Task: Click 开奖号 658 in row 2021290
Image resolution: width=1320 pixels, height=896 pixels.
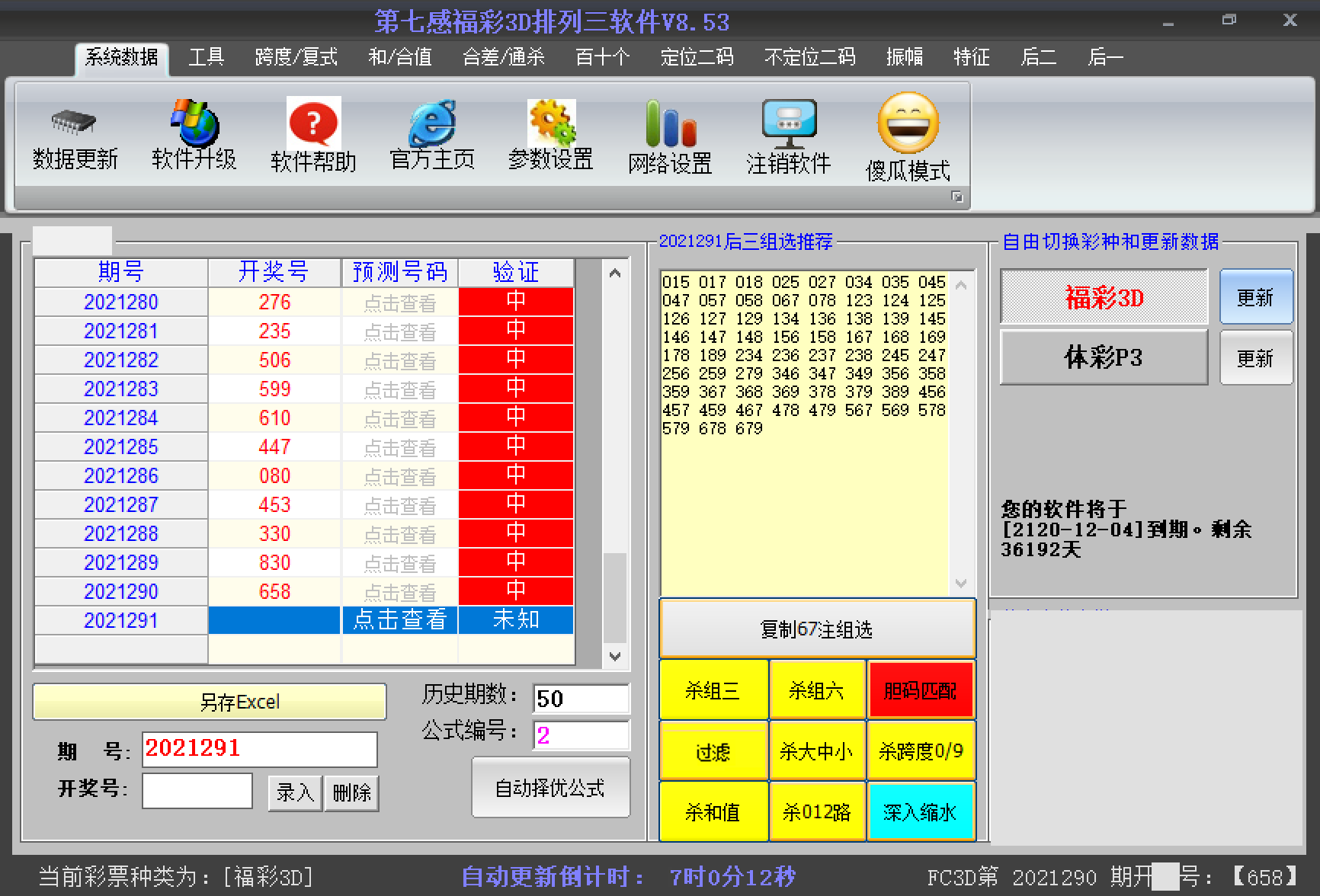Action: click(x=274, y=591)
